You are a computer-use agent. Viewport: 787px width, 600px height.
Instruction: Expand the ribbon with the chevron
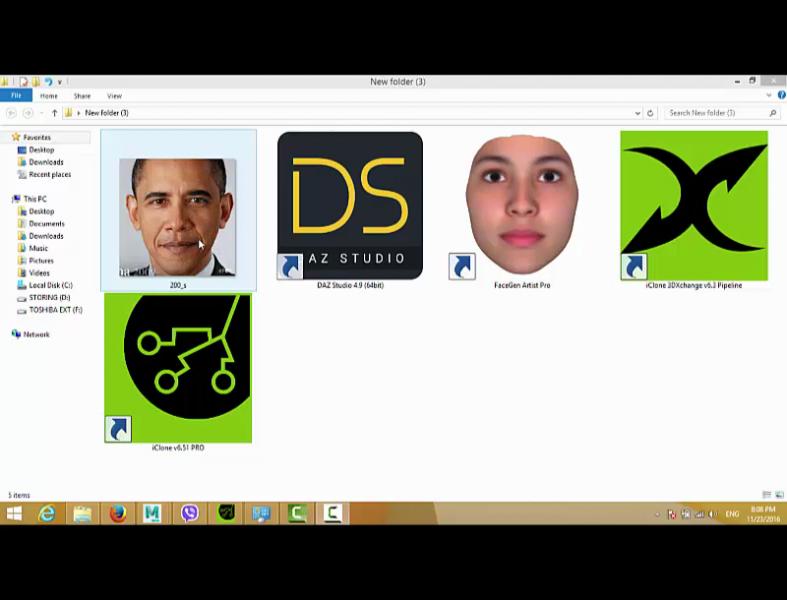(769, 95)
